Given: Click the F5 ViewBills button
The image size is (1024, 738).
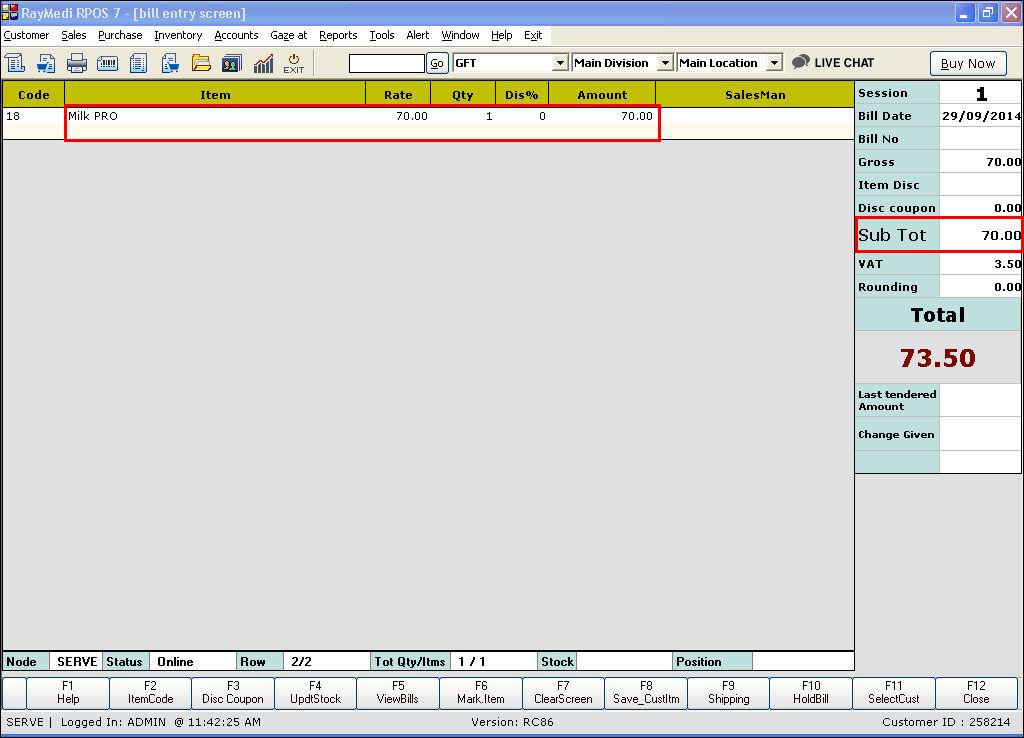Looking at the screenshot, I should coord(398,692).
